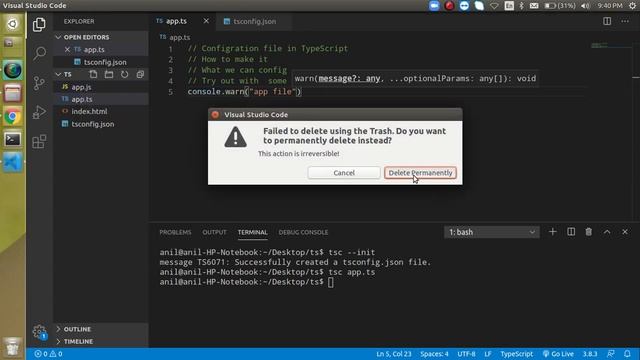Click the battery indicator in top bar
Image resolution: width=640 pixels, height=360 pixels.
(560, 6)
